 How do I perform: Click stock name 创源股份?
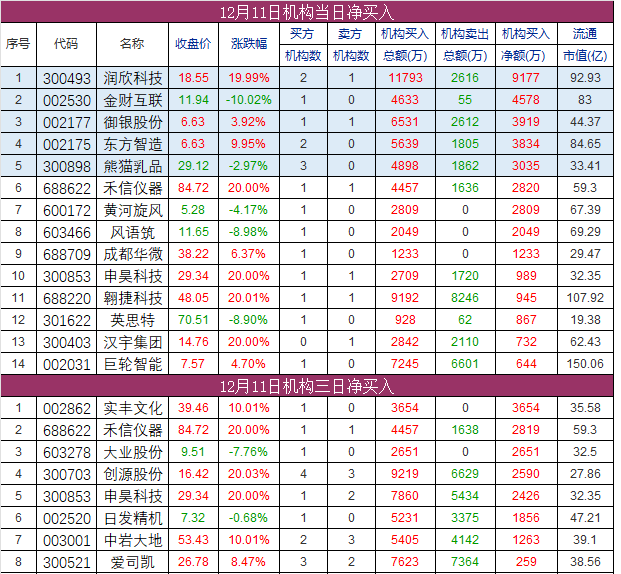point(133,474)
